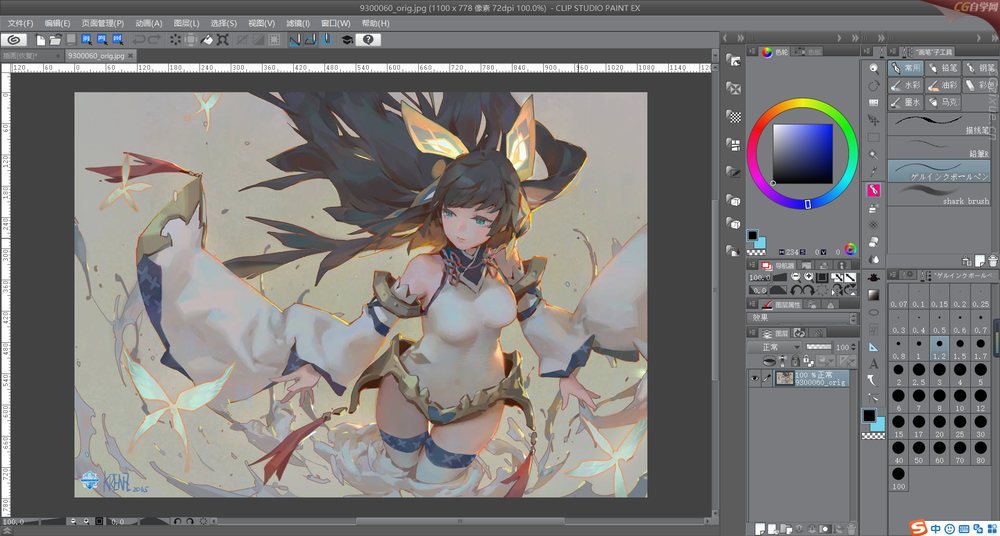
Task: Click navigator zoom in magnifier icon
Action: click(x=809, y=278)
